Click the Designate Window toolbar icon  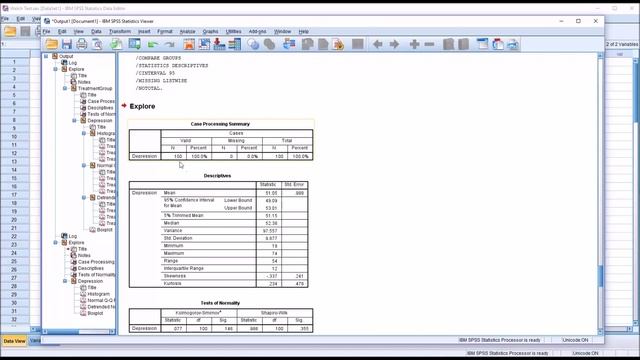point(289,44)
